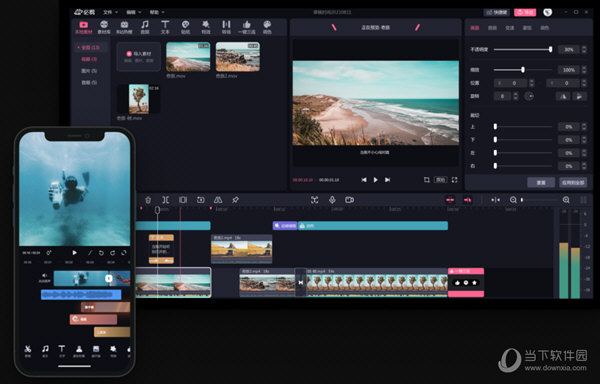Click the crop clip icon beside the split tool
The height and width of the screenshot is (384, 600).
pyautogui.click(x=183, y=200)
